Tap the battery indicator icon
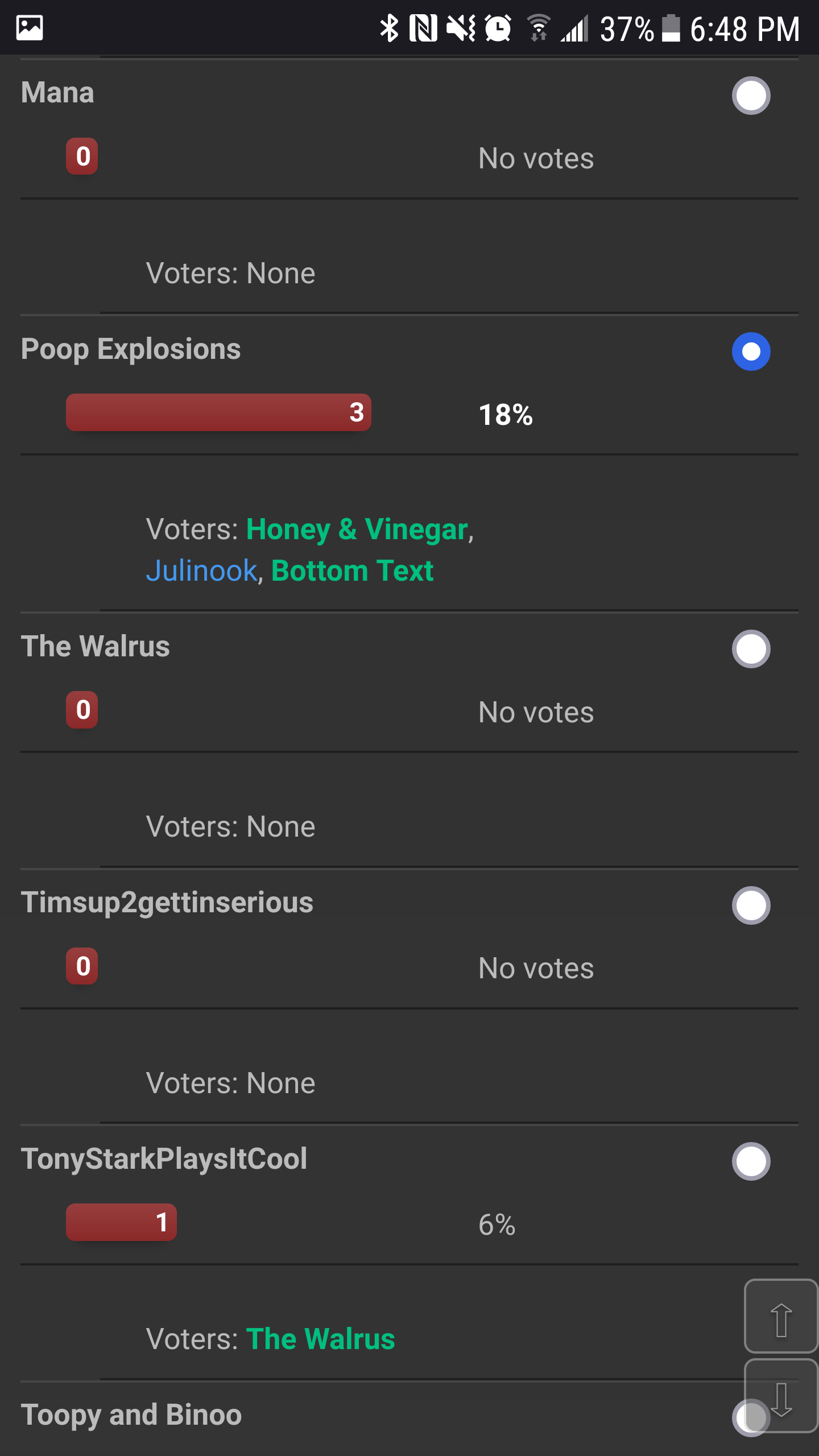This screenshot has width=819, height=1456. 671,28
